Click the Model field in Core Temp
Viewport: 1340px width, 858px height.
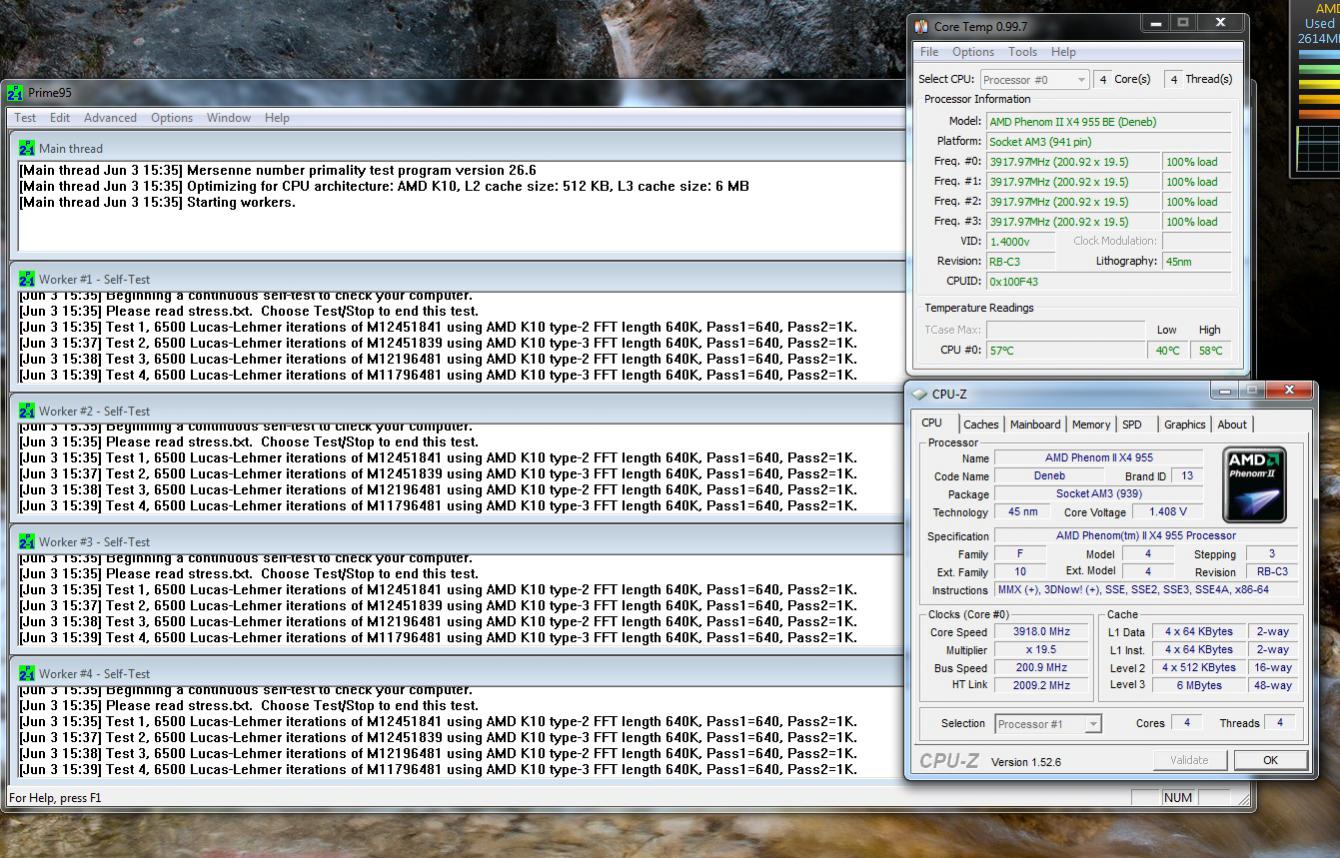[x=1109, y=122]
